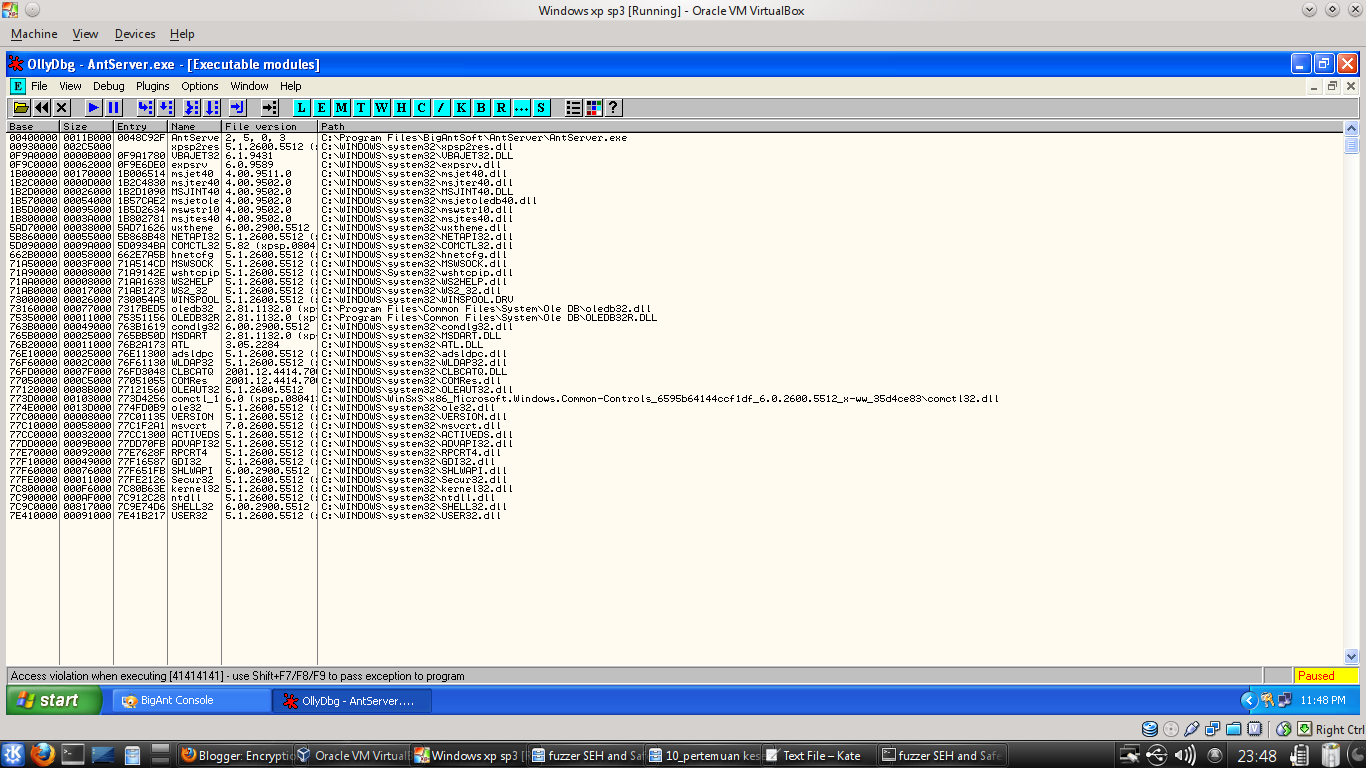Open the VirtualBox Help menu

tap(182, 34)
